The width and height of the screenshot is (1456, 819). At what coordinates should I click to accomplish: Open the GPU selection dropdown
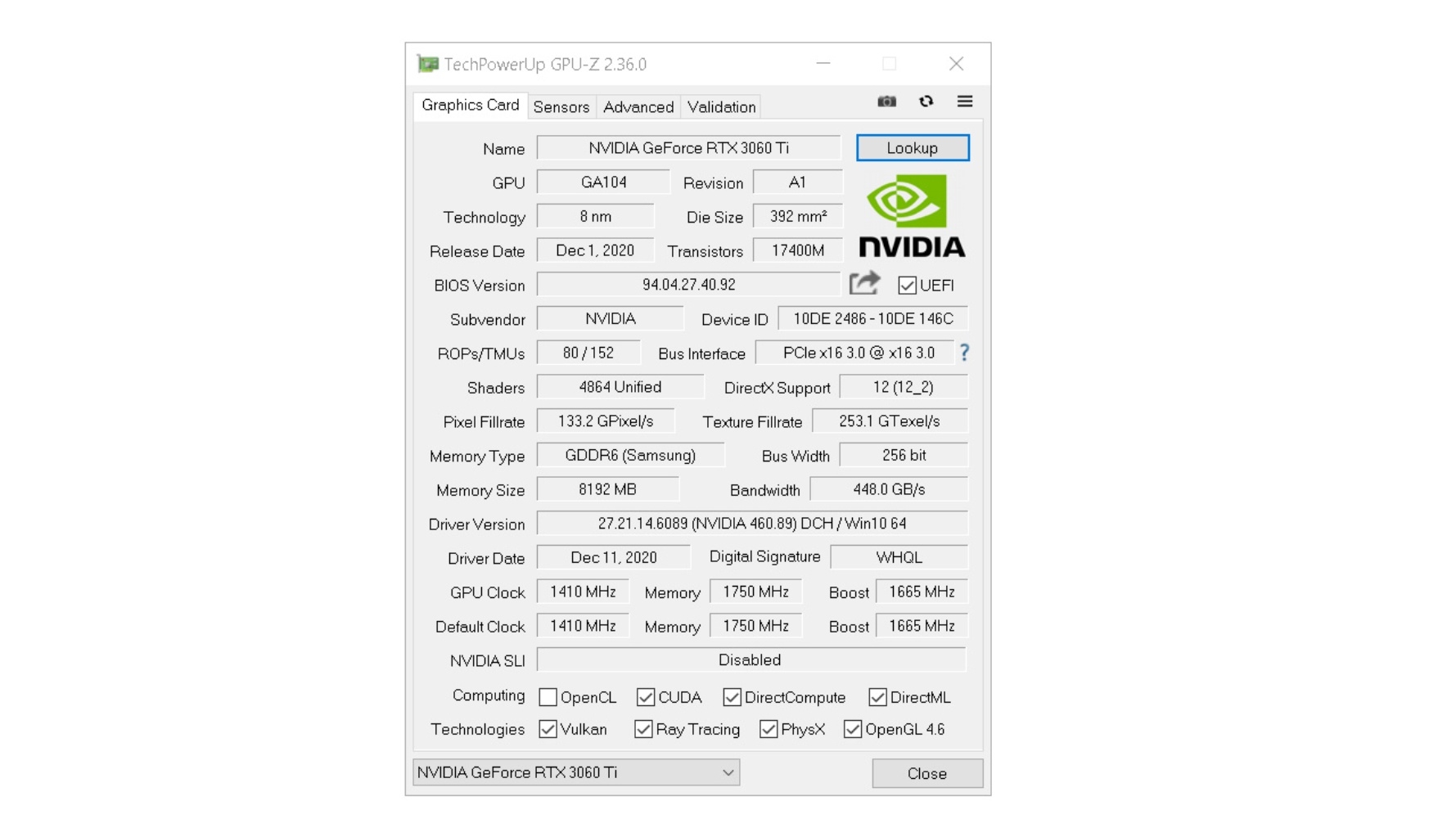[576, 772]
